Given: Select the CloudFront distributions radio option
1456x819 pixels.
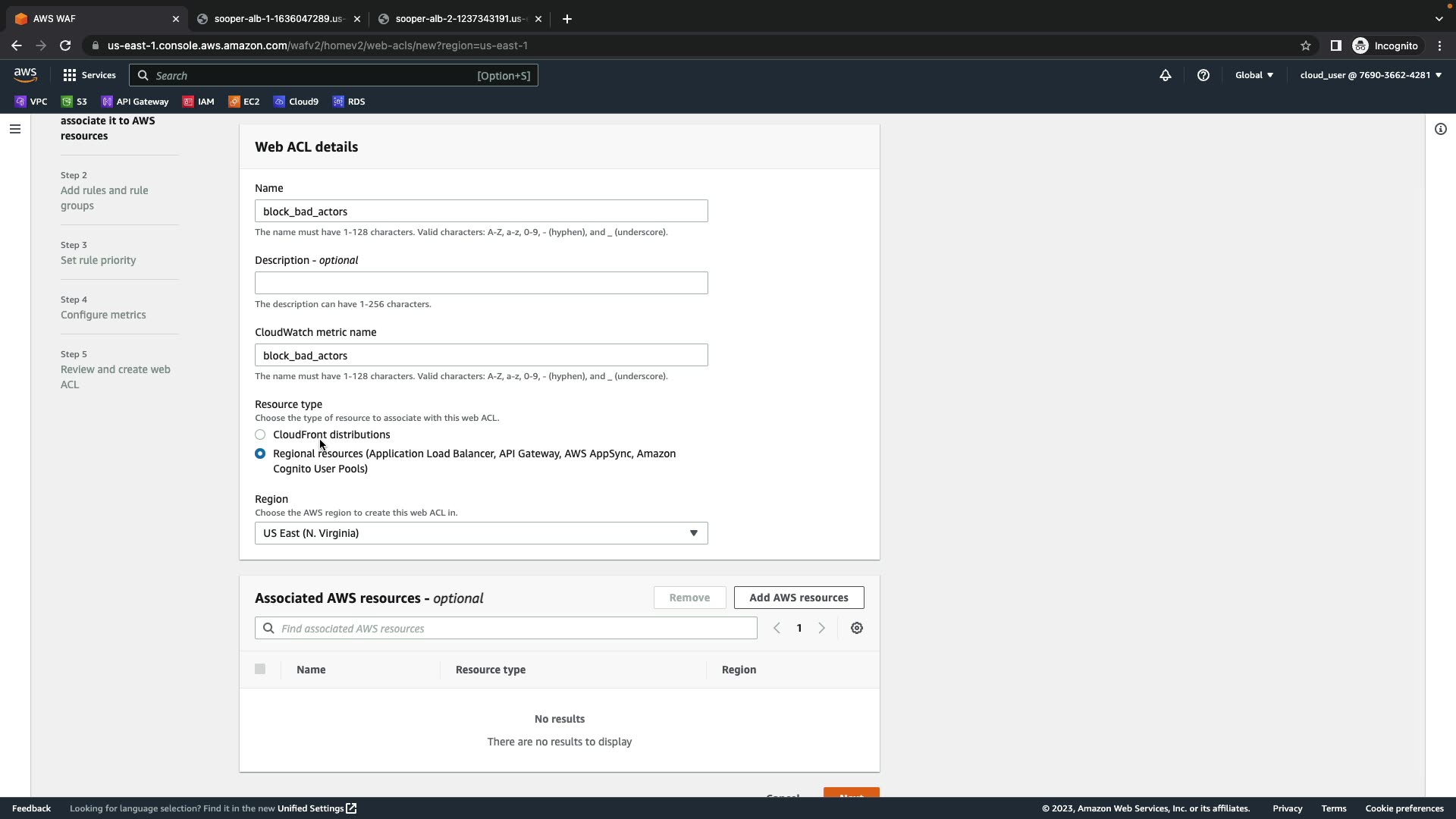Looking at the screenshot, I should (260, 435).
